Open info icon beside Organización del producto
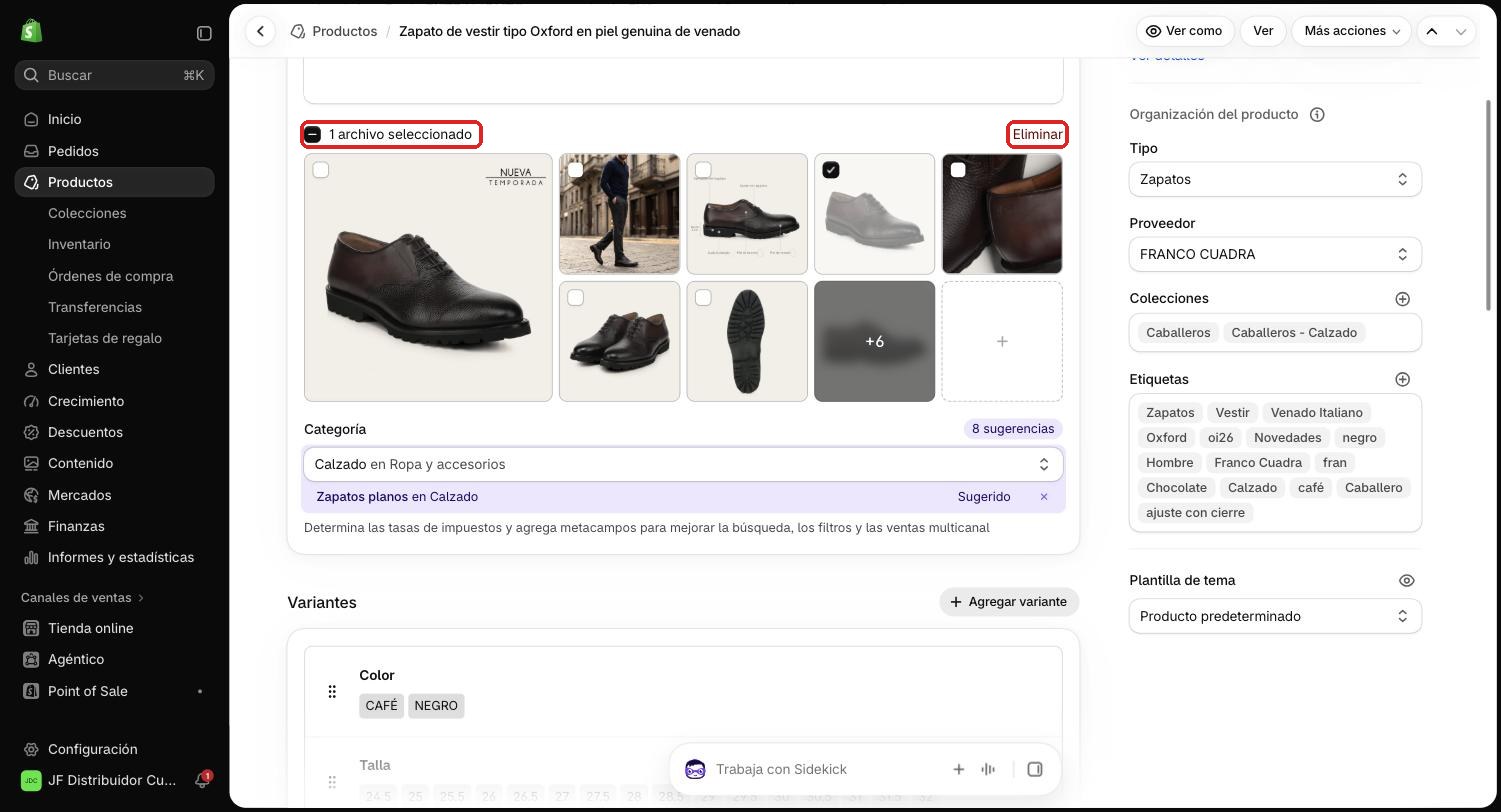 1317,114
